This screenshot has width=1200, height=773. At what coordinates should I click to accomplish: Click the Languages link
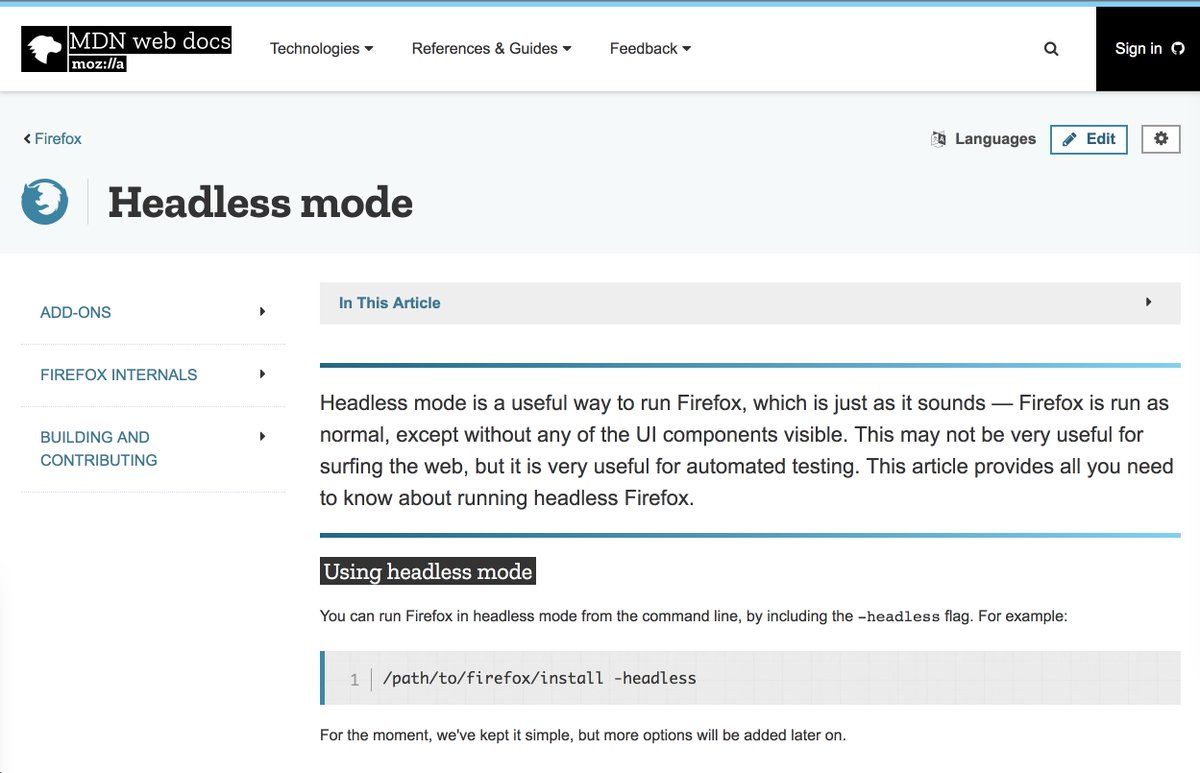click(x=995, y=139)
